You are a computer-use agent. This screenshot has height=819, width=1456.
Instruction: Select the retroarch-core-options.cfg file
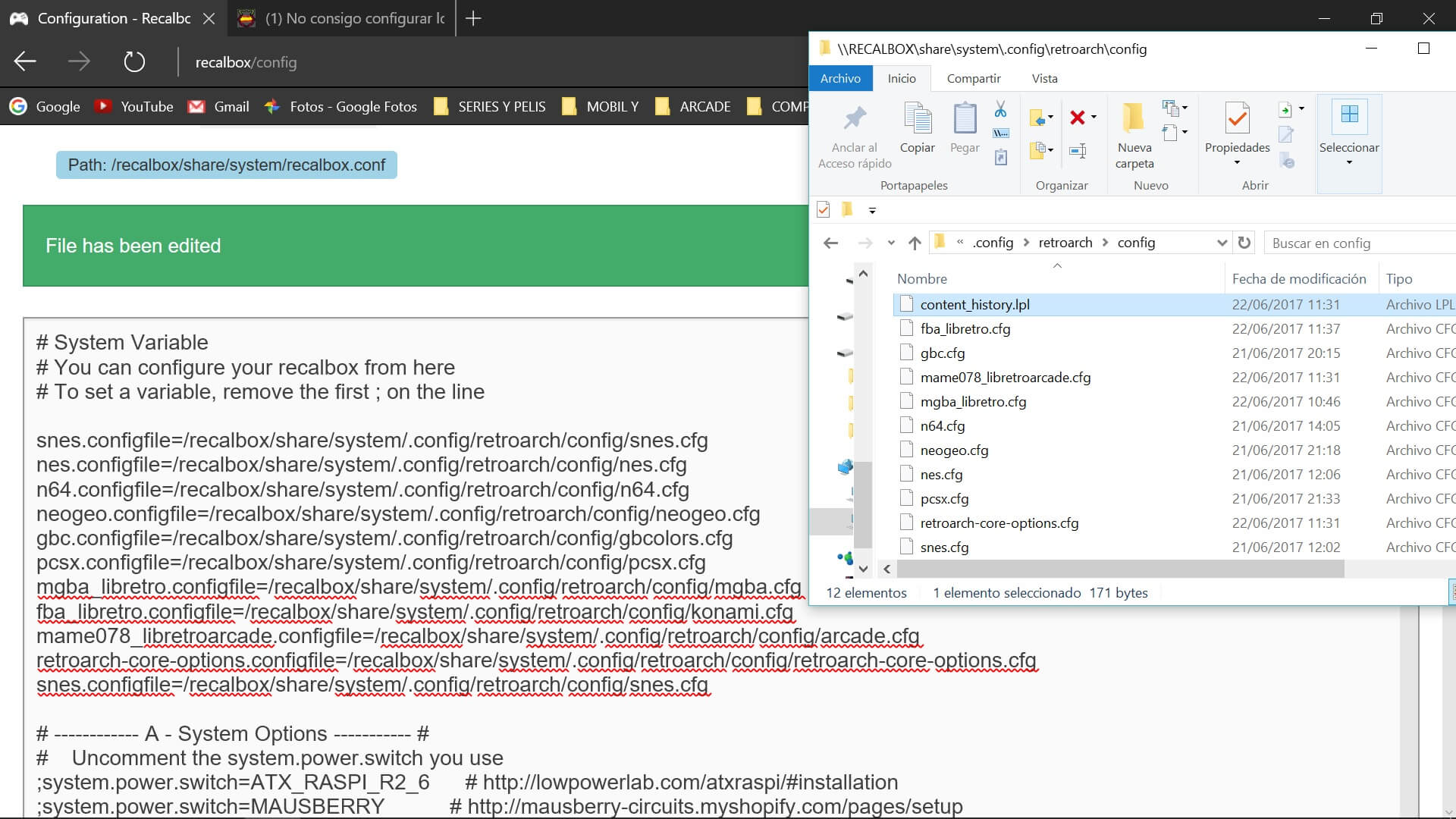[999, 523]
